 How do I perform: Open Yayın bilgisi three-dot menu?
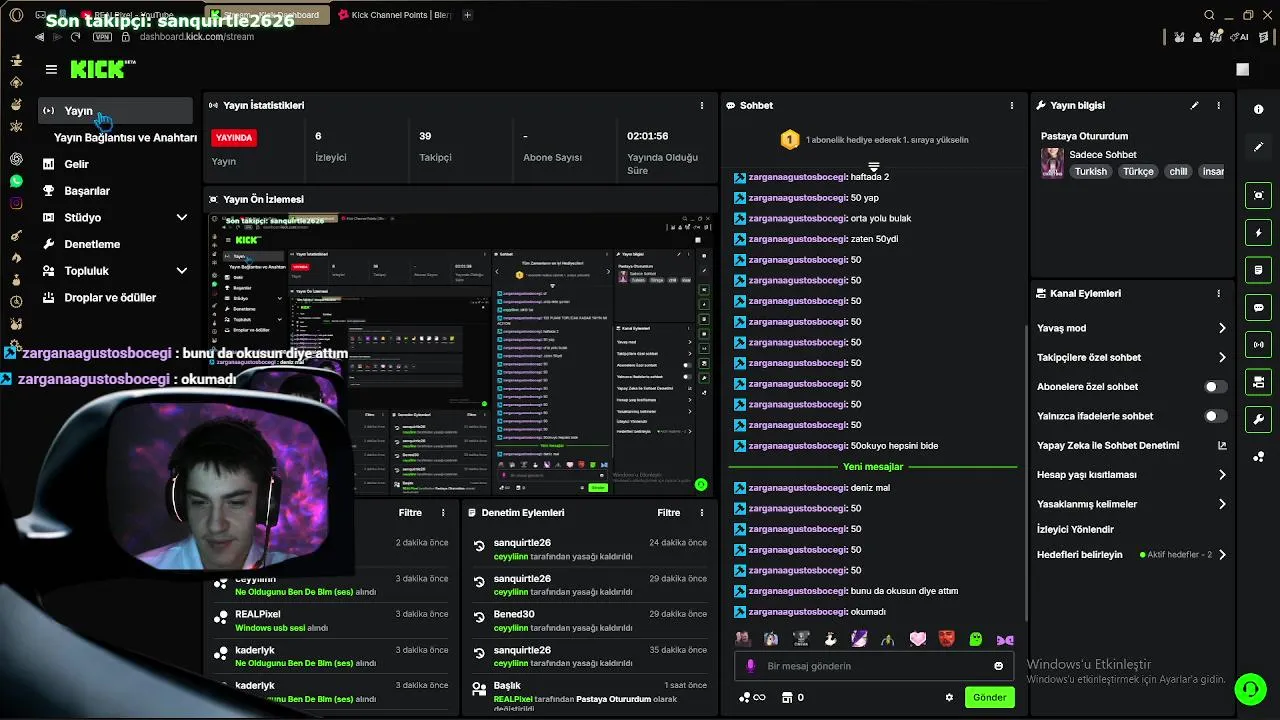point(1218,105)
